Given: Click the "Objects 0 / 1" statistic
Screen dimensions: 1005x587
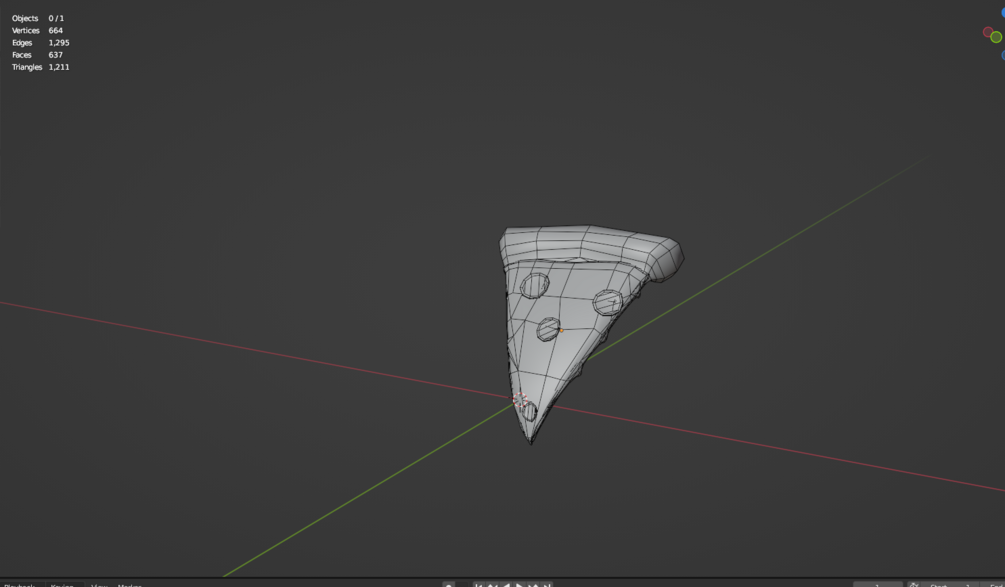Looking at the screenshot, I should 38,19.
